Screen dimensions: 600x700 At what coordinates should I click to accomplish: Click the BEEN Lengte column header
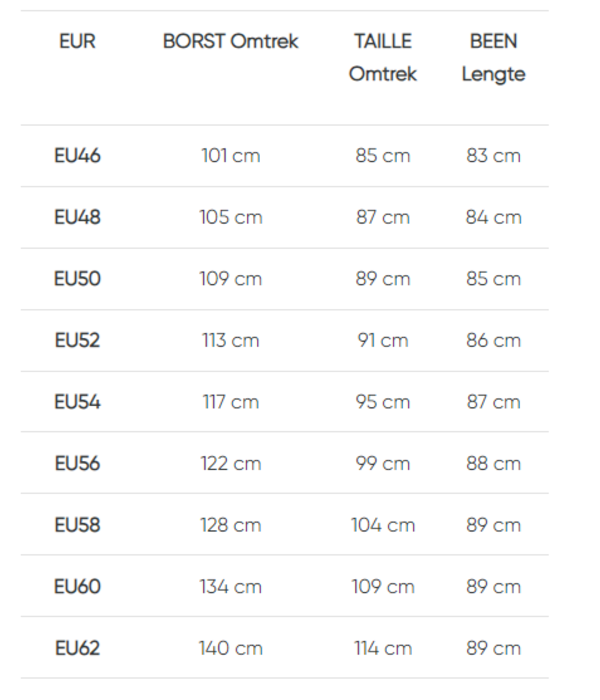(493, 58)
